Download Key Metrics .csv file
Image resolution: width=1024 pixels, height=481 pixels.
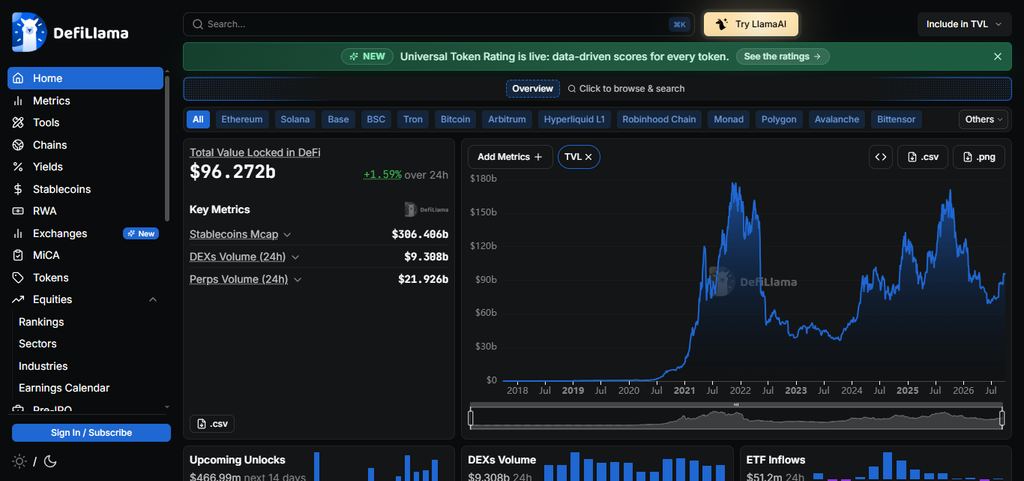tap(212, 424)
